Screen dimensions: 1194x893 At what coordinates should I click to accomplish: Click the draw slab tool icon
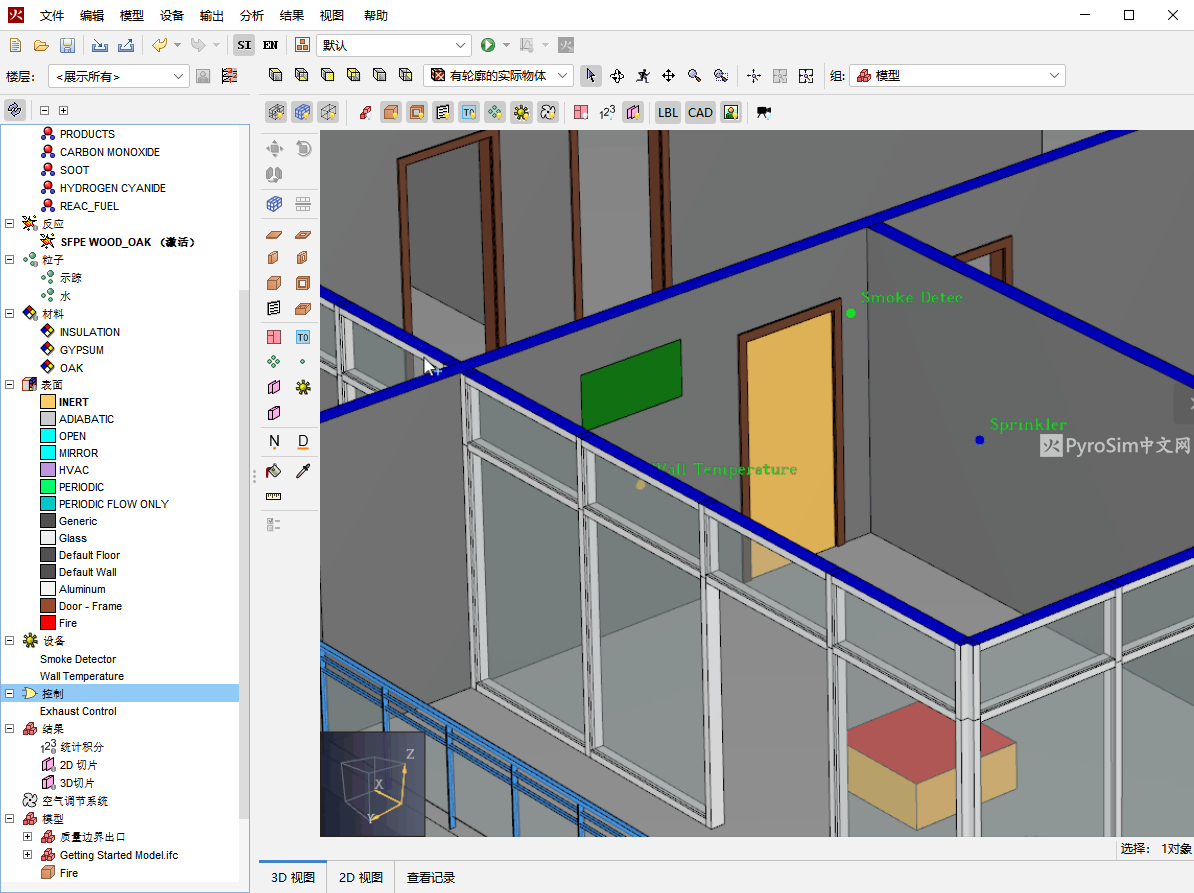[x=274, y=234]
